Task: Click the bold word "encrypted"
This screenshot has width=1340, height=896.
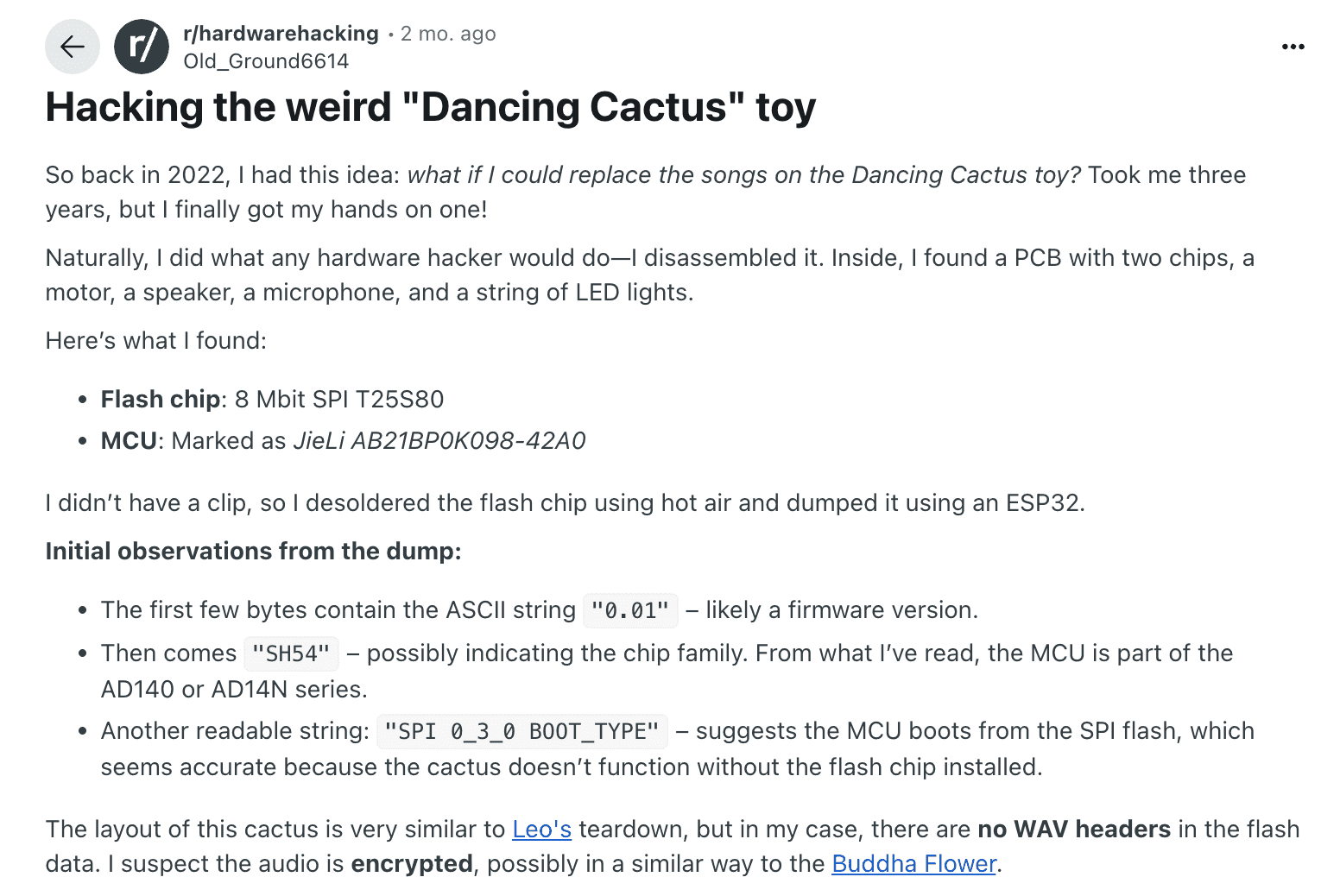Action: tap(411, 864)
